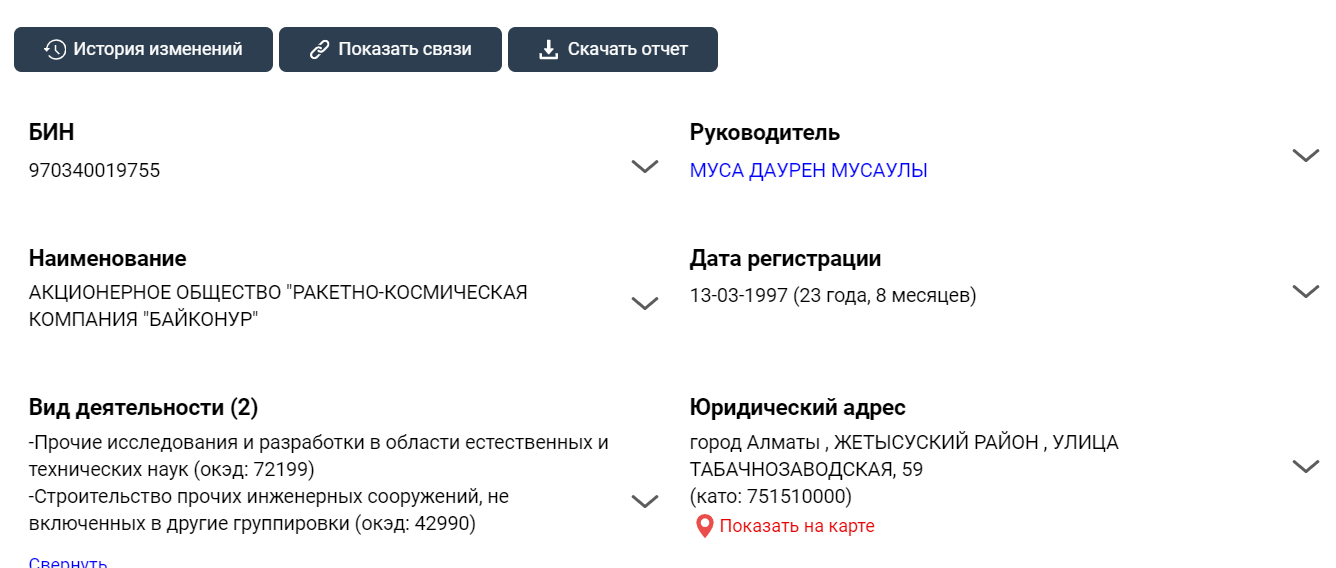The height and width of the screenshot is (568, 1336).
Task: Expand the Наименование section chevron
Action: 645,303
